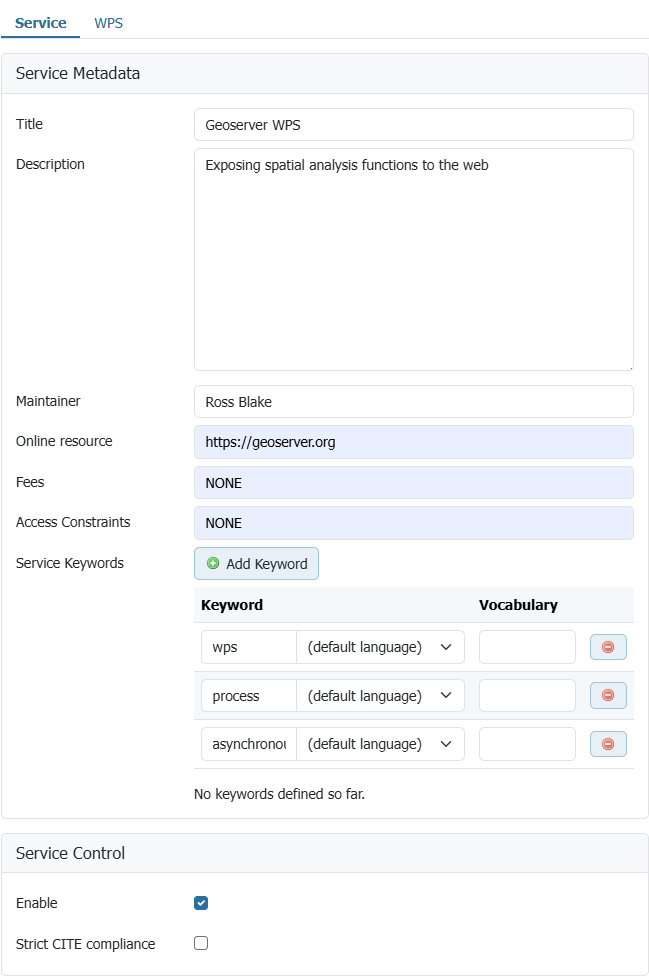Click the green plus Add Keyword icon
Image resolution: width=649 pixels, height=976 pixels.
pyautogui.click(x=213, y=564)
